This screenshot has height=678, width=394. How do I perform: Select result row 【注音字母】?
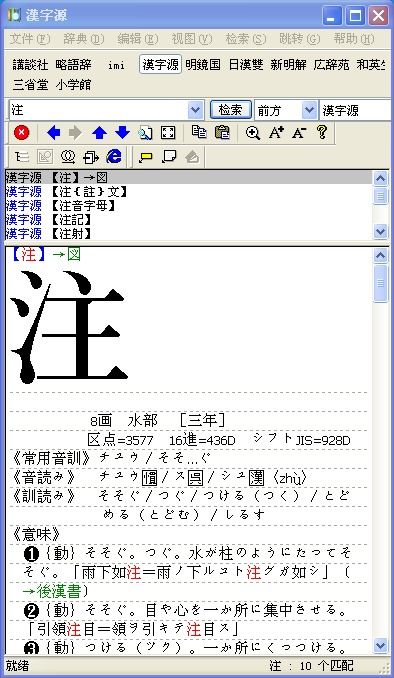click(189, 206)
